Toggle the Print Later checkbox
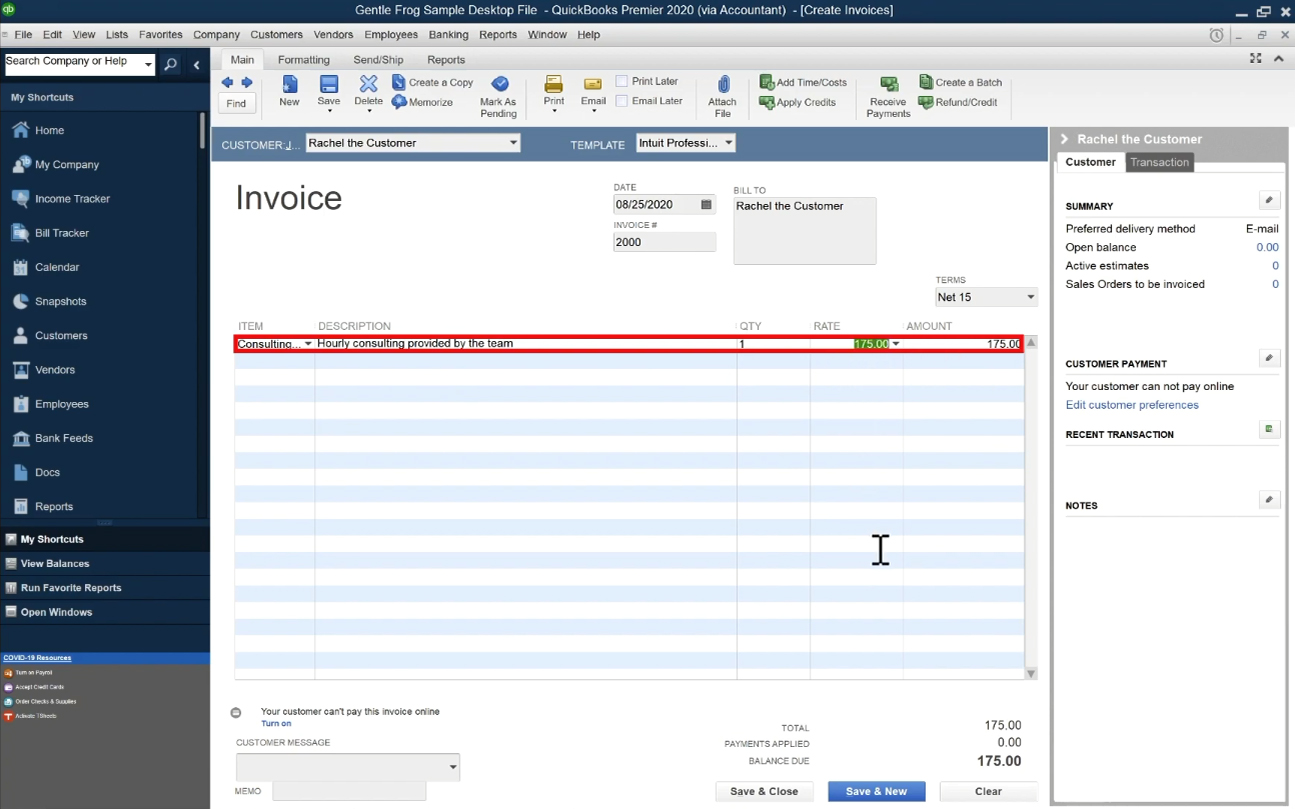 point(622,81)
